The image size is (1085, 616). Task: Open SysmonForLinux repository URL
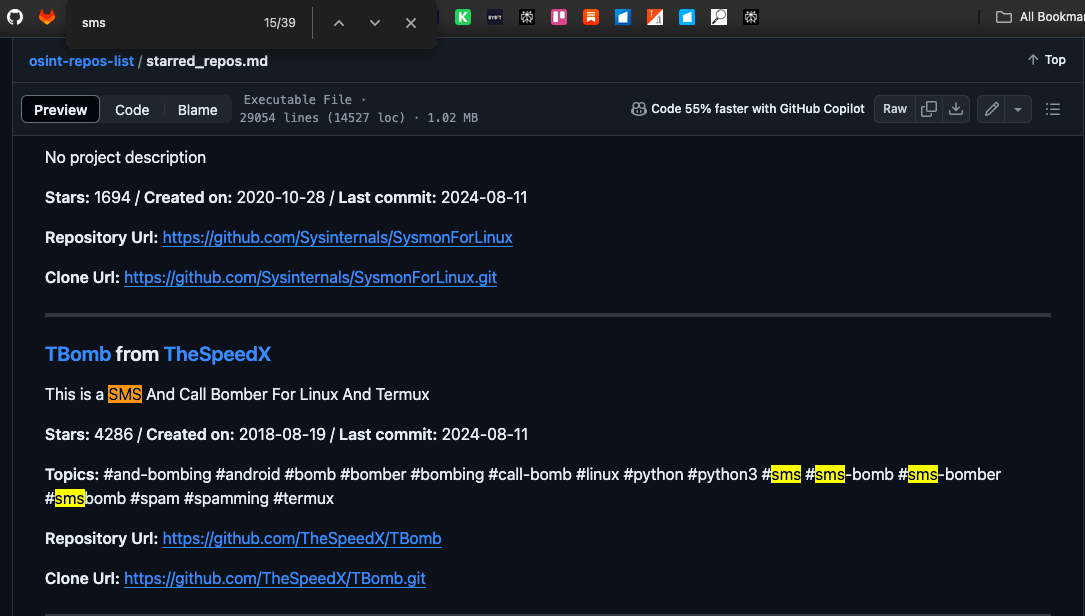(x=338, y=237)
